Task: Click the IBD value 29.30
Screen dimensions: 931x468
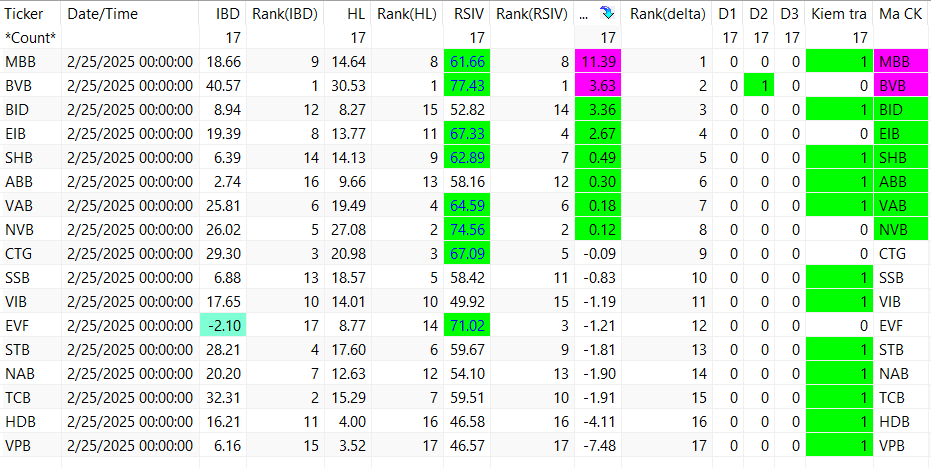Action: click(x=223, y=254)
